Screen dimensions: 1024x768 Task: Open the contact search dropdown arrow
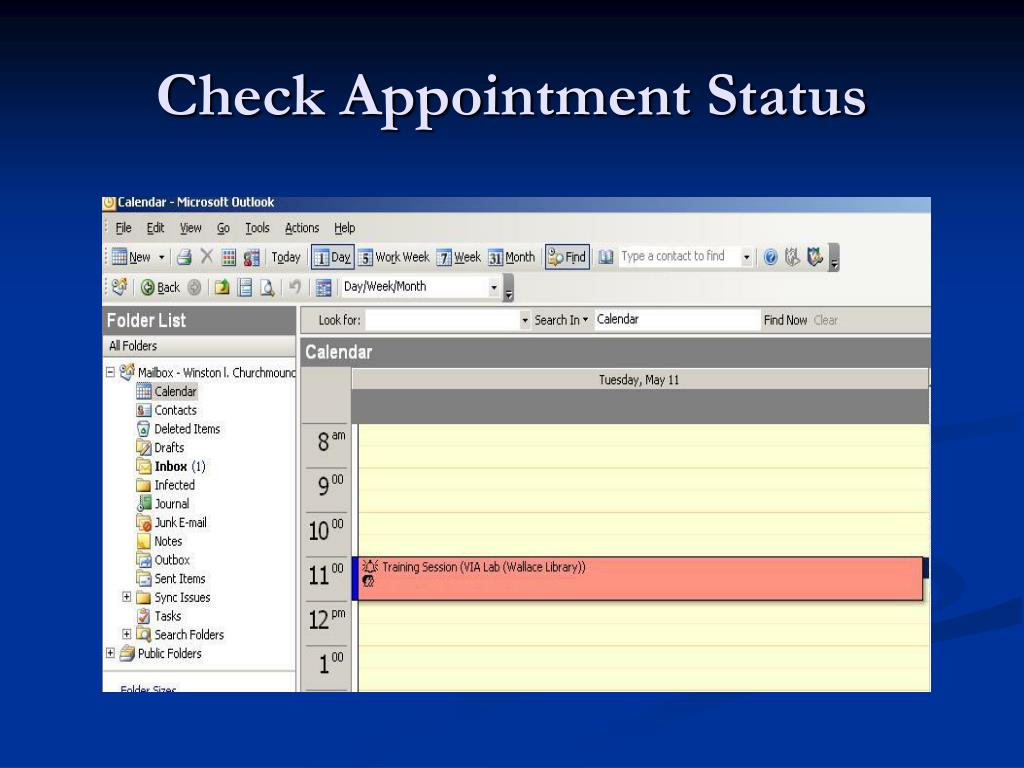tap(746, 257)
